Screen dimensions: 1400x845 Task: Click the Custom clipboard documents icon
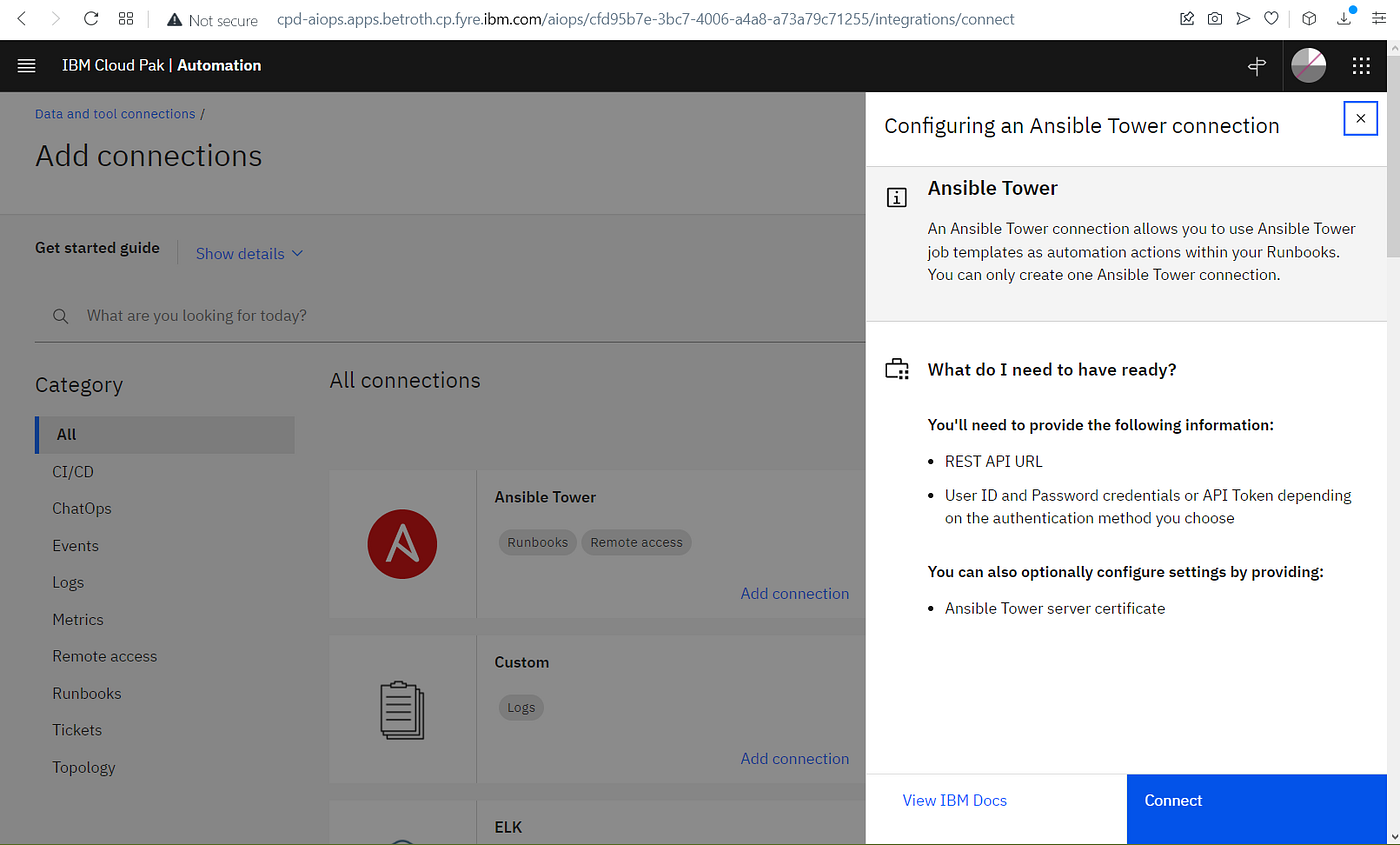tap(403, 709)
